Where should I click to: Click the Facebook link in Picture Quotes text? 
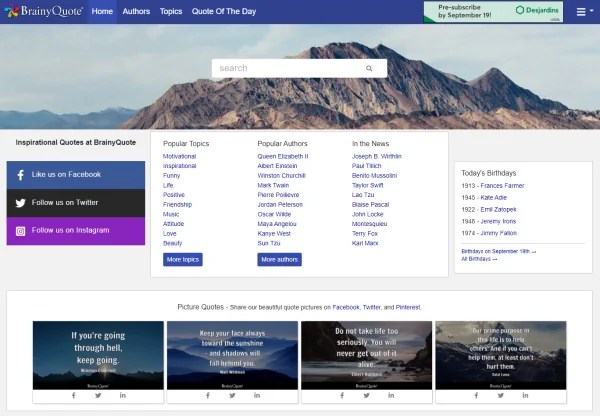pyautogui.click(x=346, y=307)
